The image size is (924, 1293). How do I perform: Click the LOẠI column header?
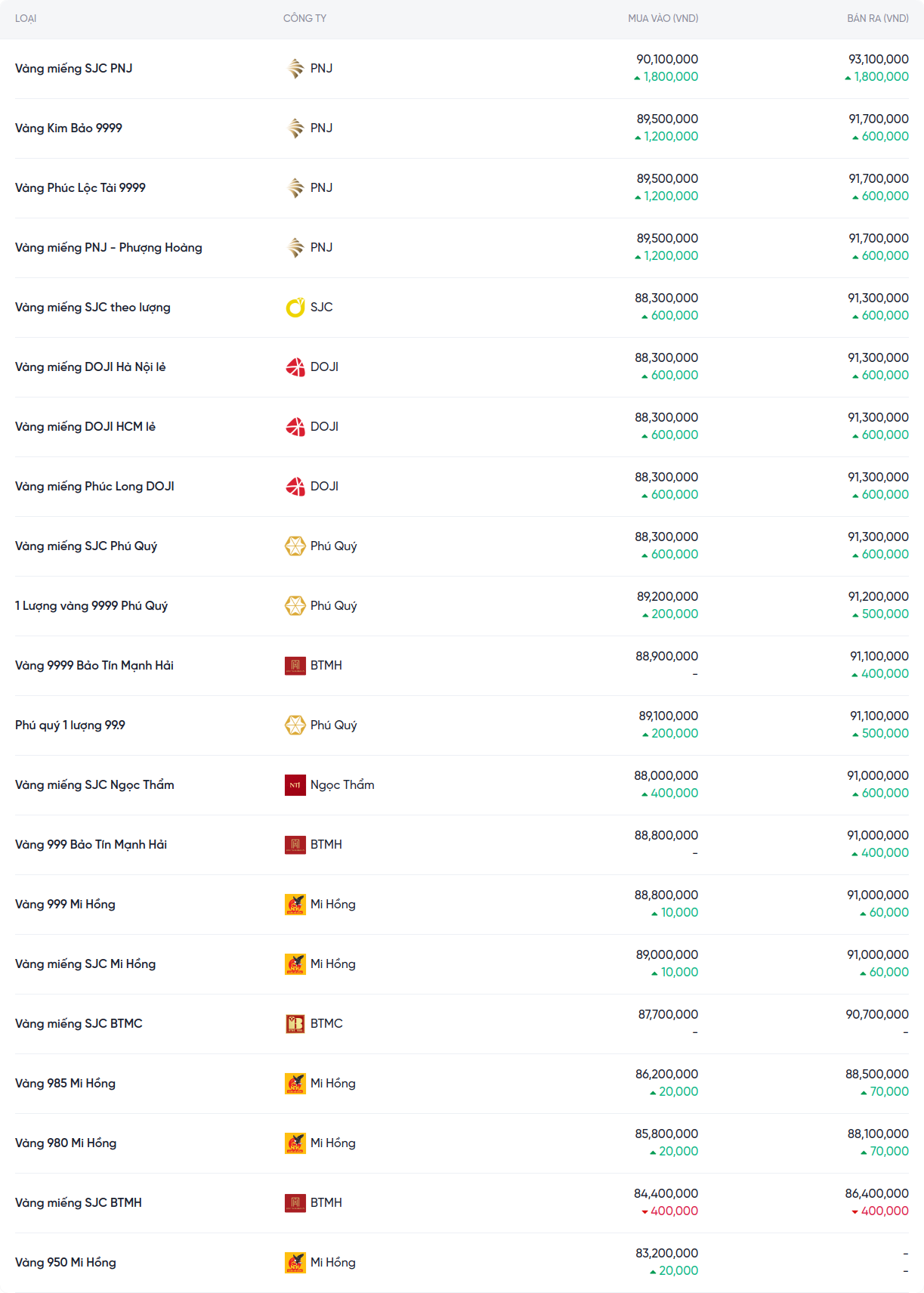[26, 18]
